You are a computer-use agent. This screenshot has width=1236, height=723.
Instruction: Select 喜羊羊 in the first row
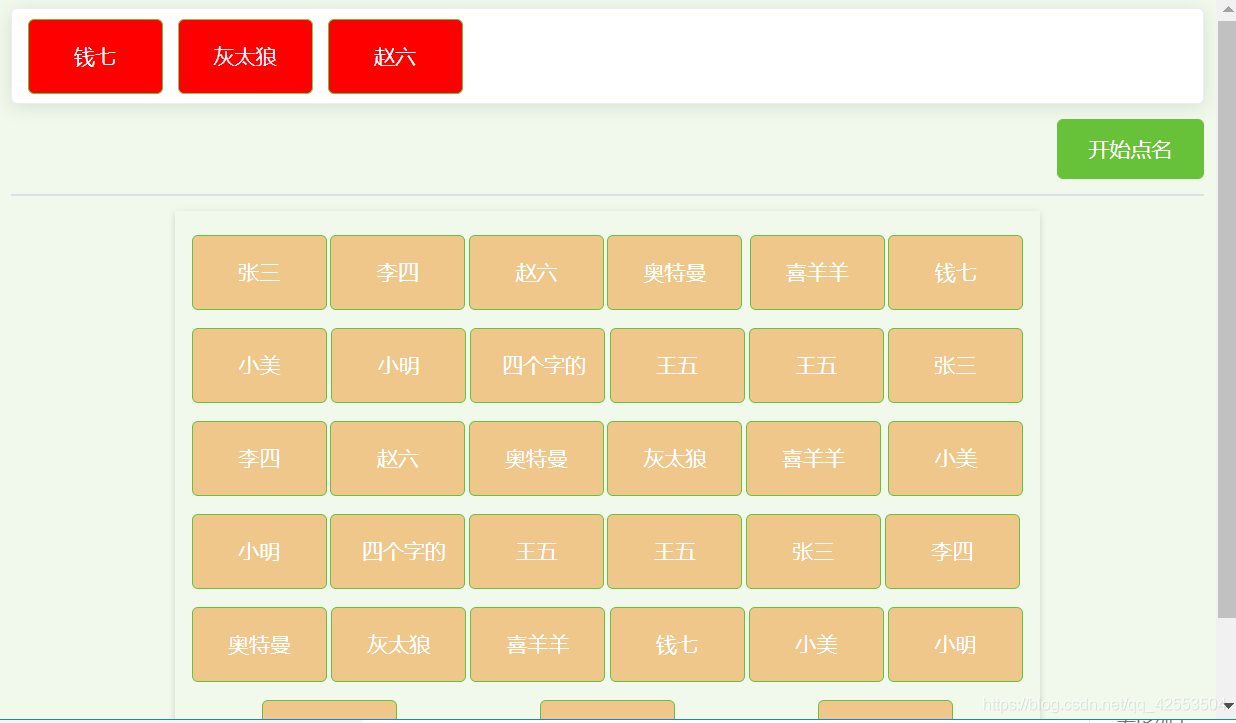(x=817, y=272)
